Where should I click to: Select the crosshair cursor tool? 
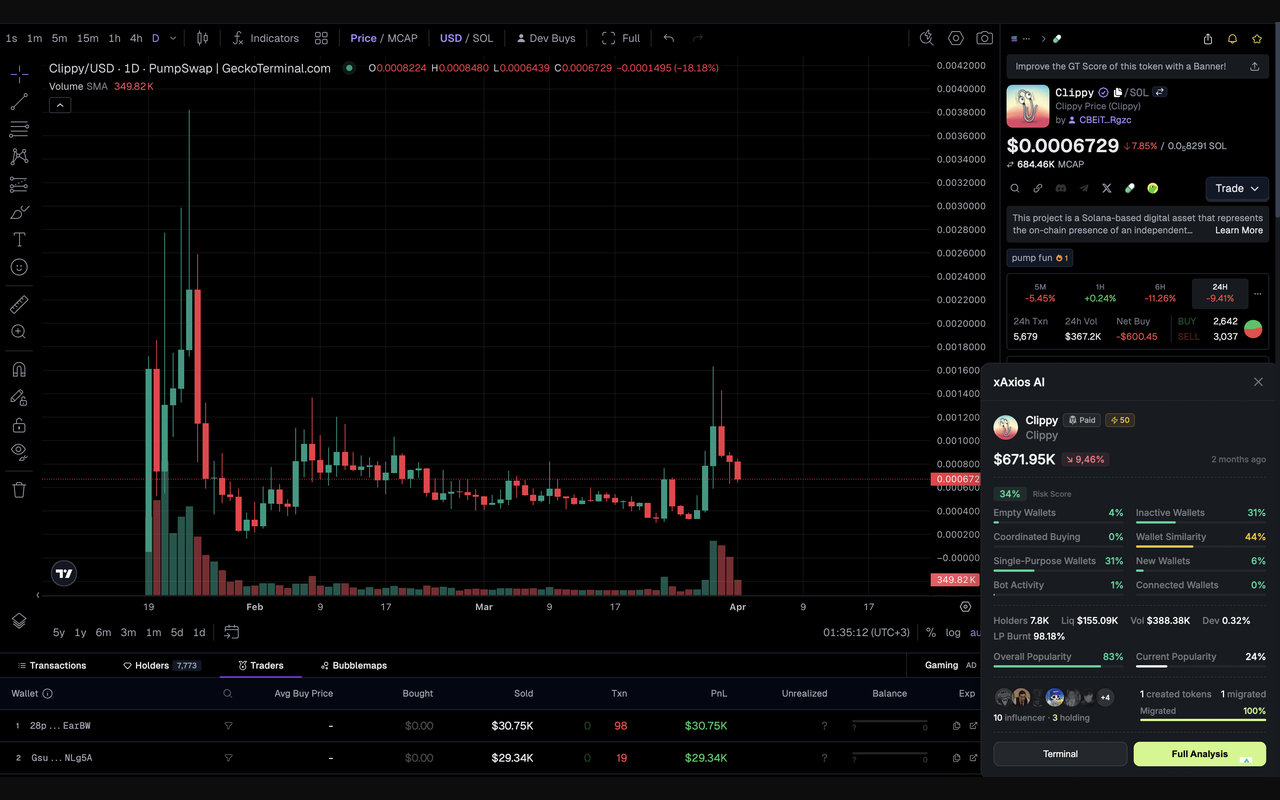(19, 75)
